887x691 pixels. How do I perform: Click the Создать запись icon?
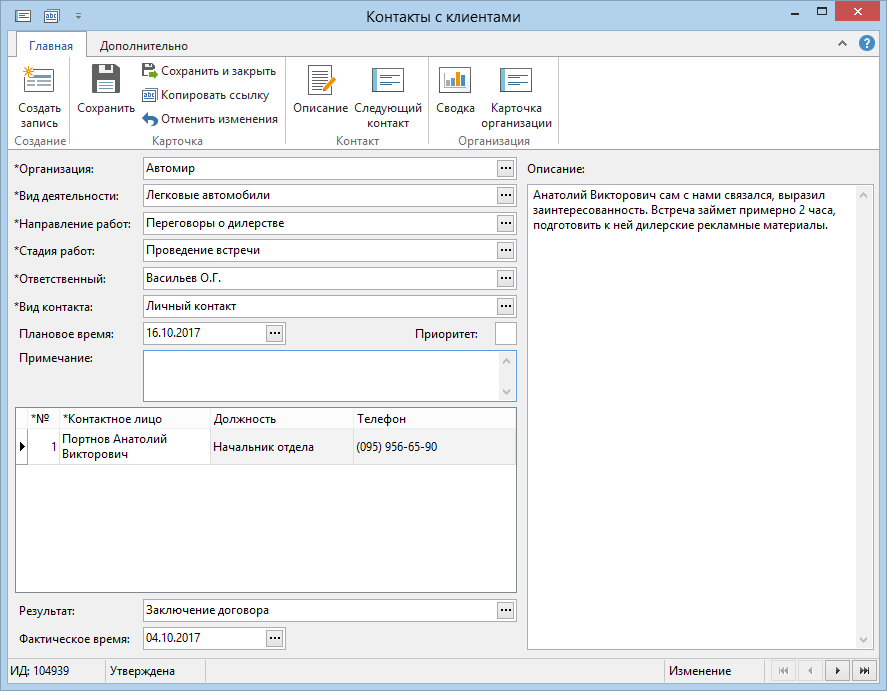[38, 80]
